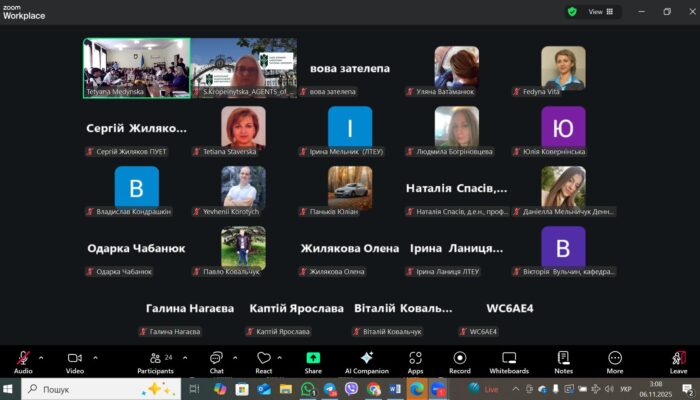This screenshot has height=400, width=700.
Task: Unmute the microphone with Audio icon
Action: point(22,359)
